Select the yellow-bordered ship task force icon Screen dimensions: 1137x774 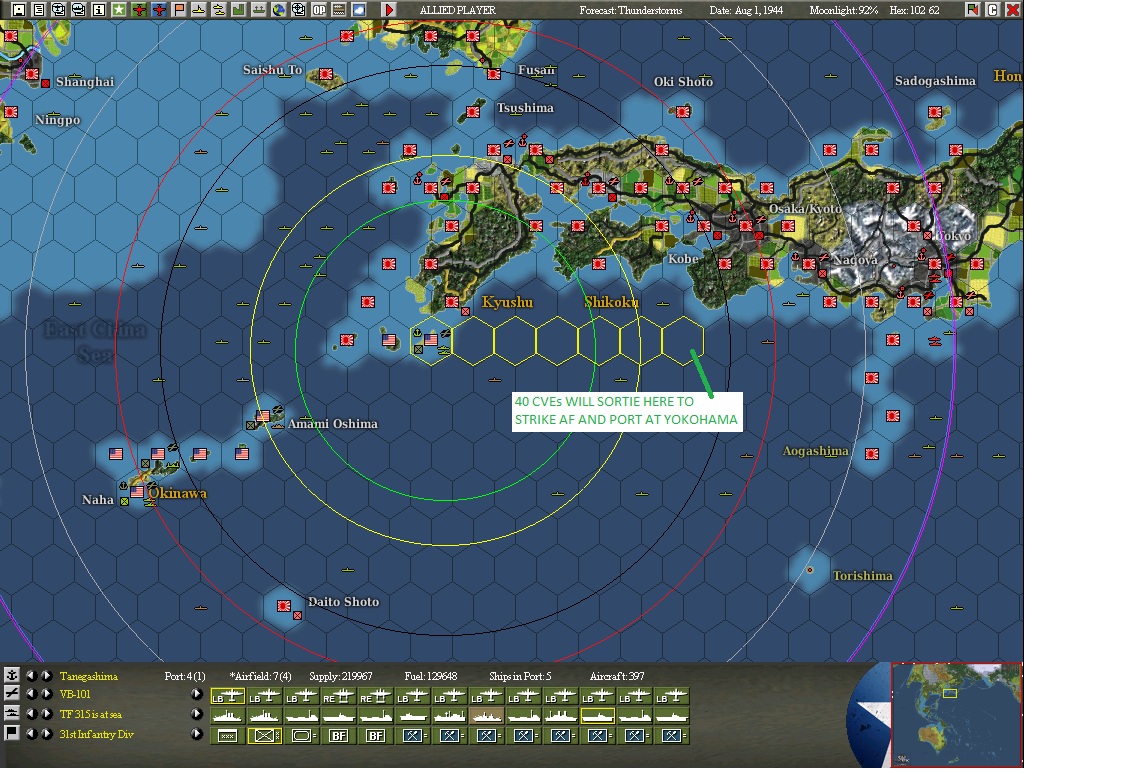(598, 717)
